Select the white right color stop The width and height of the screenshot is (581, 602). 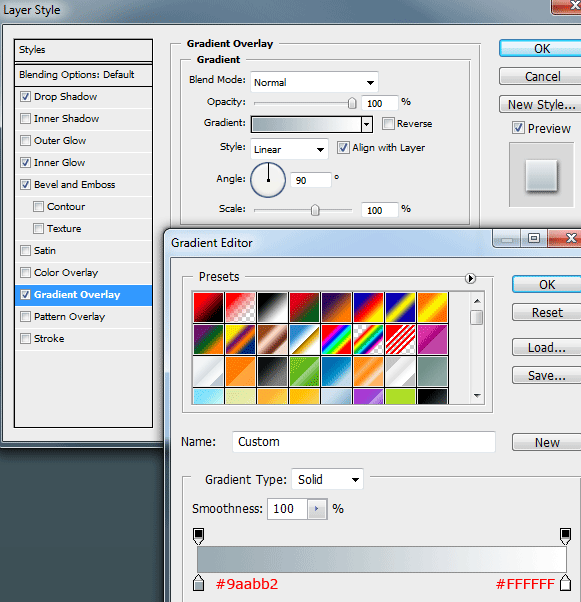click(565, 582)
